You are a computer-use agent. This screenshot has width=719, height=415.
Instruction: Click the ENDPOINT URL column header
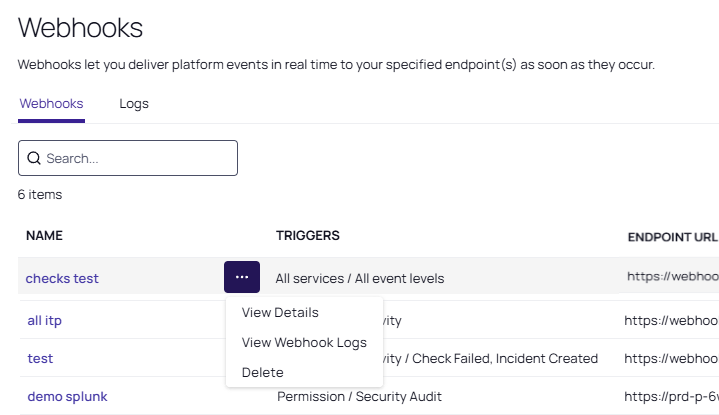[672, 237]
